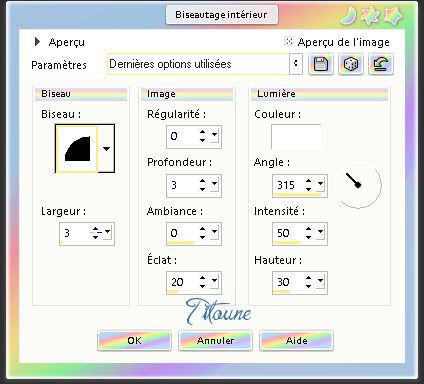Increase Hauteur with the up arrow

[309, 278]
